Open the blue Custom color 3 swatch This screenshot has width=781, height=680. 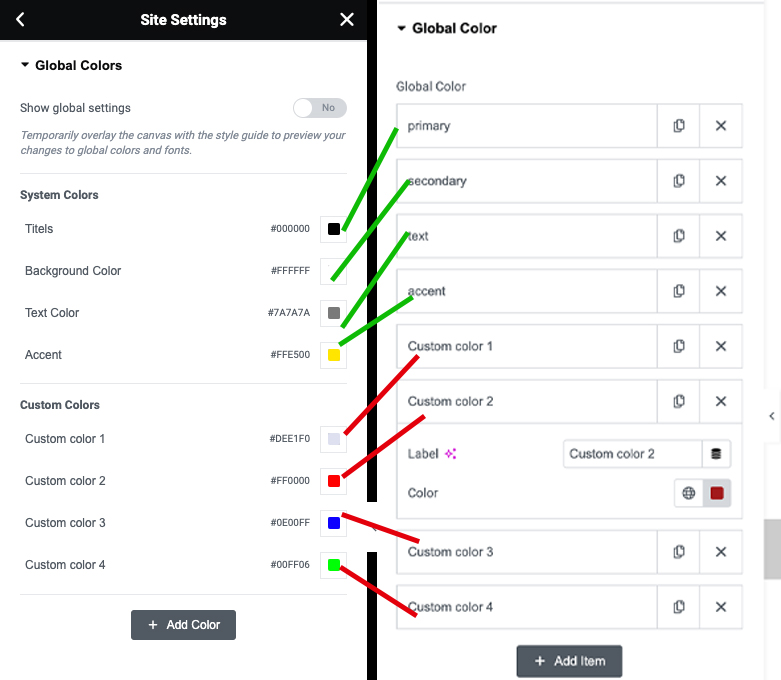click(x=334, y=523)
